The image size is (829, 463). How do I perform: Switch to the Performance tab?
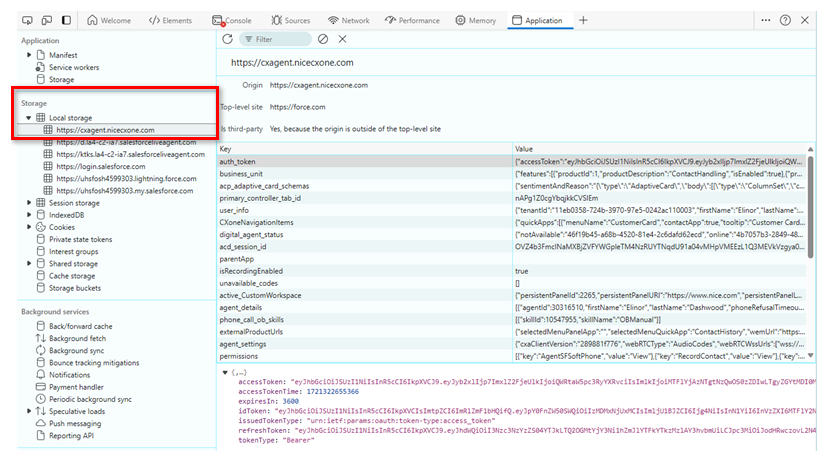(412, 20)
